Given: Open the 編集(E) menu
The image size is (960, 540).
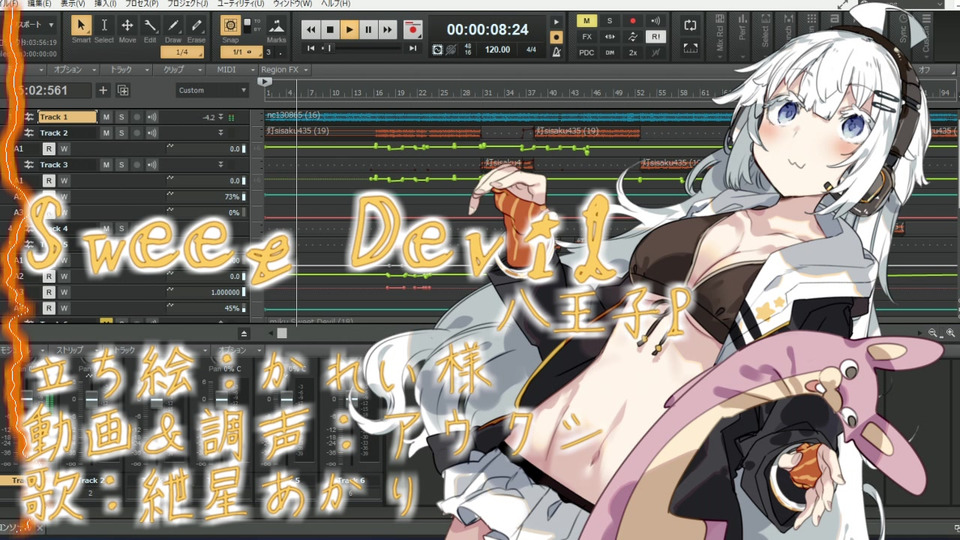Looking at the screenshot, I should tap(39, 4).
